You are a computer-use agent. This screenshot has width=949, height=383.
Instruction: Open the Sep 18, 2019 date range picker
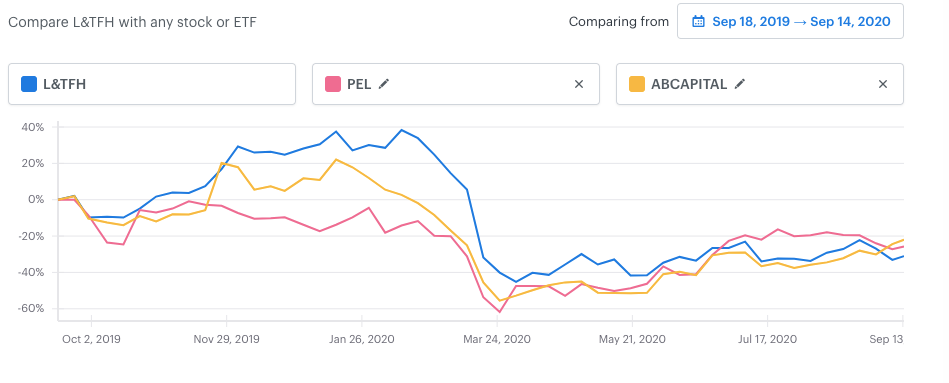click(790, 22)
